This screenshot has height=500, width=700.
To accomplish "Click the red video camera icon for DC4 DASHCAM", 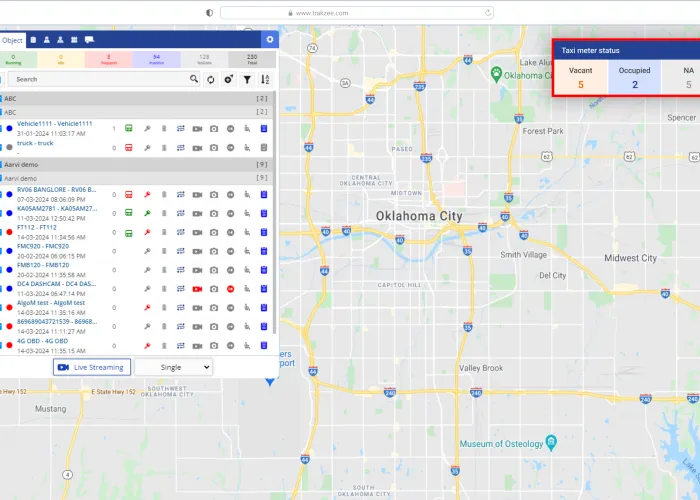I will pyautogui.click(x=197, y=288).
